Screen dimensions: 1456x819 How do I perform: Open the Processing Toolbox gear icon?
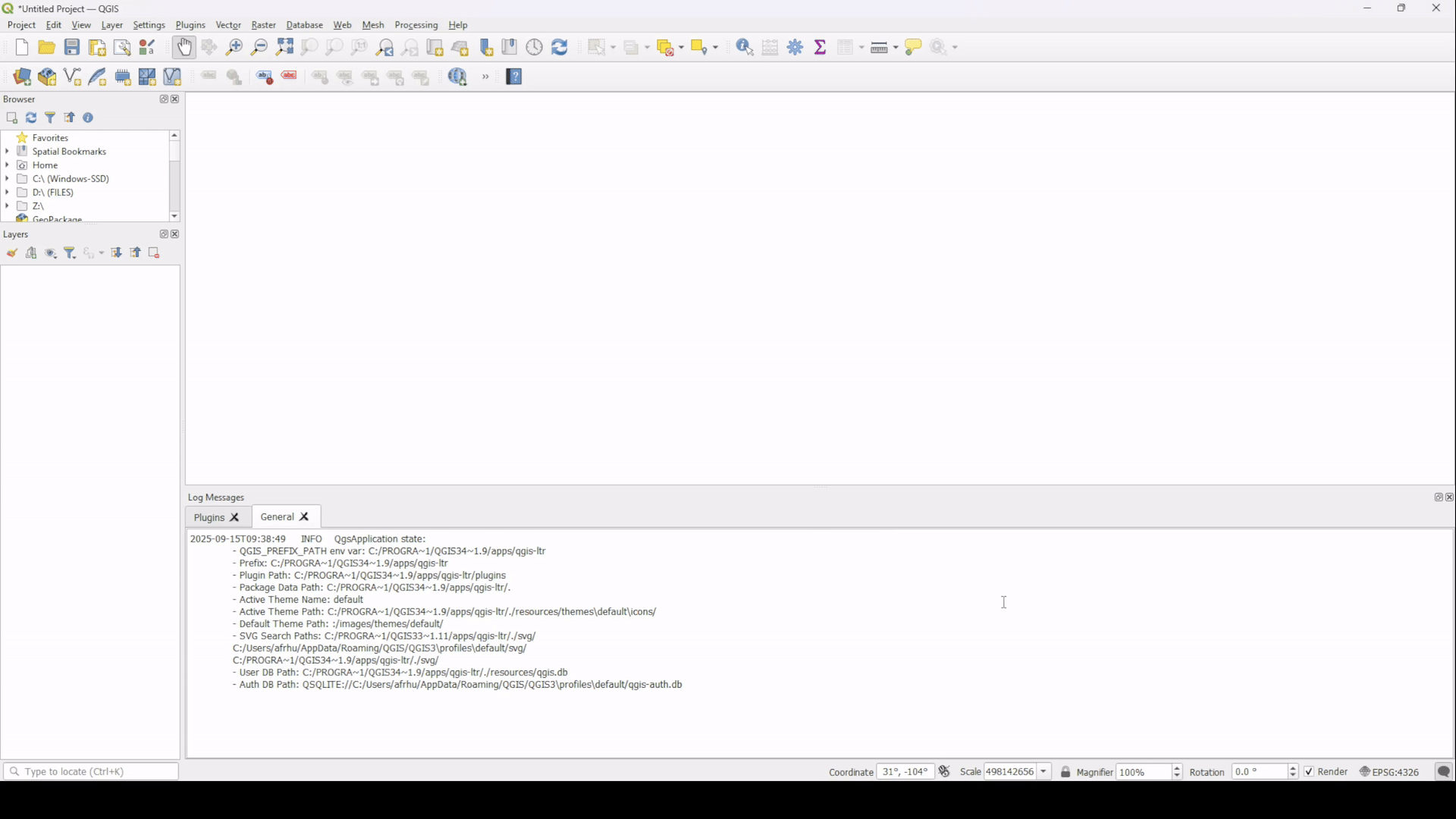(x=795, y=48)
